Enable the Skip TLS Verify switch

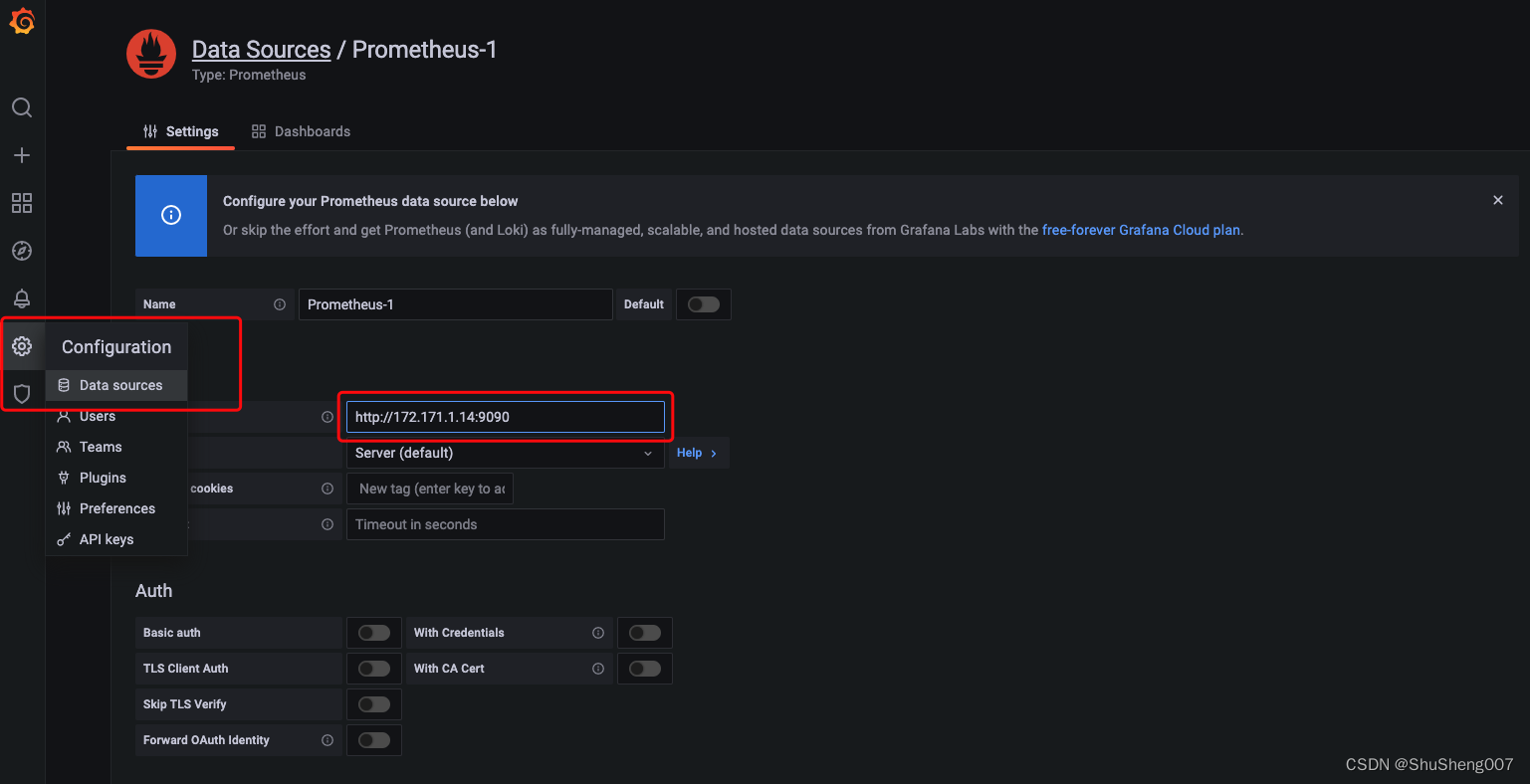(x=374, y=704)
